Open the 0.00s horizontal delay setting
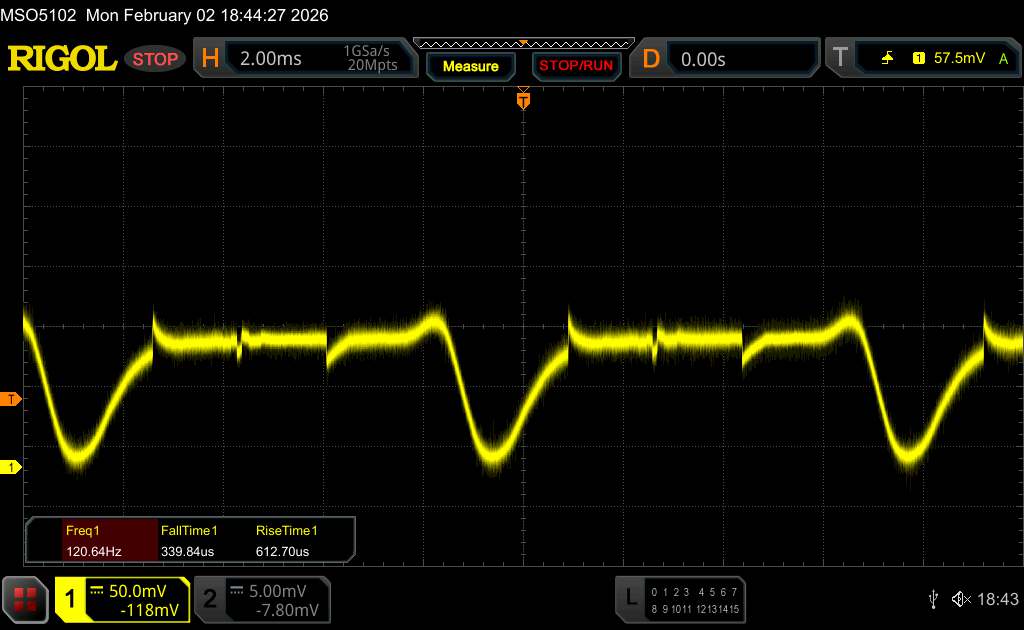This screenshot has width=1024, height=630. (703, 59)
